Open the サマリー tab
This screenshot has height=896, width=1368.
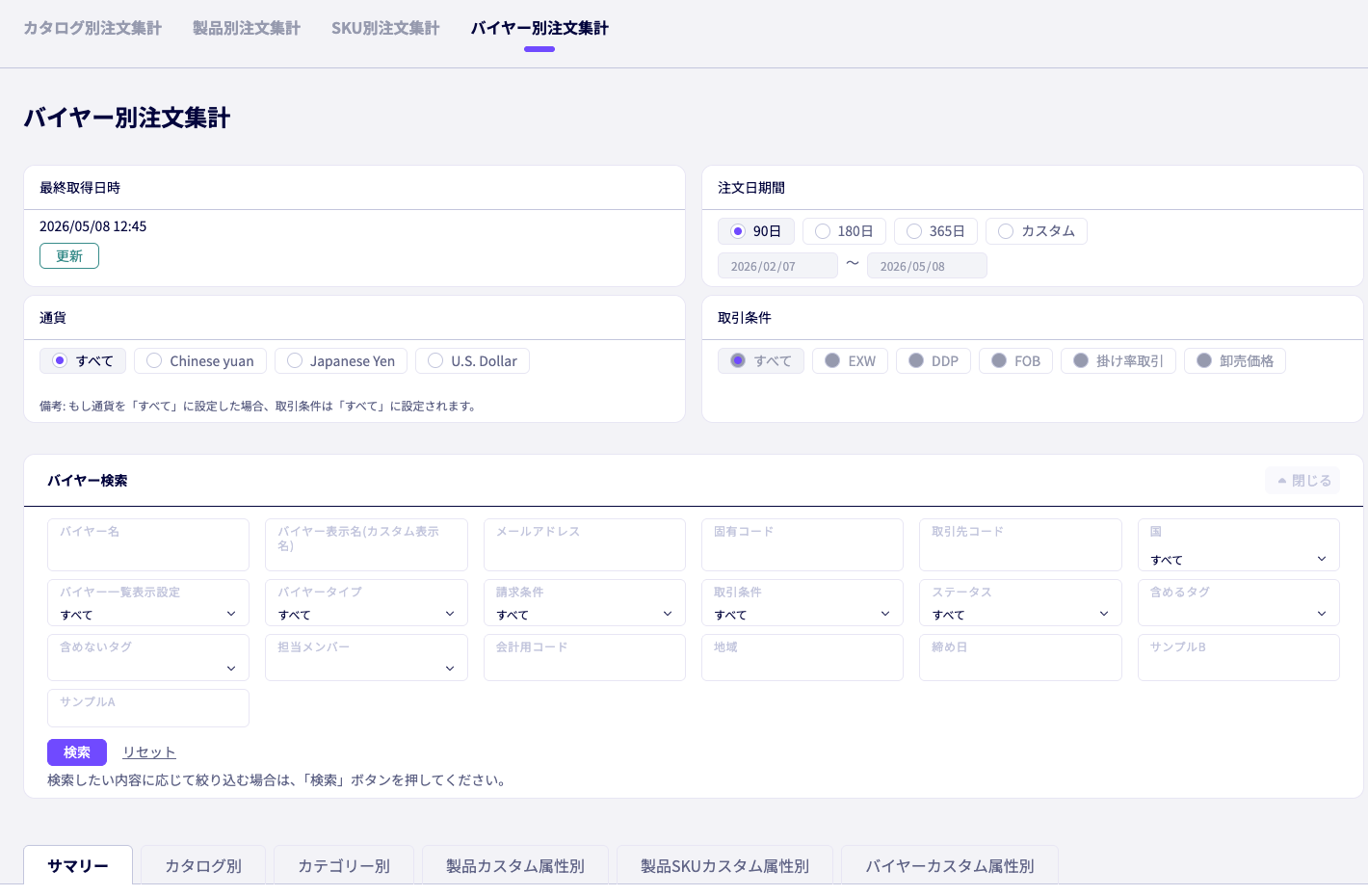(78, 865)
